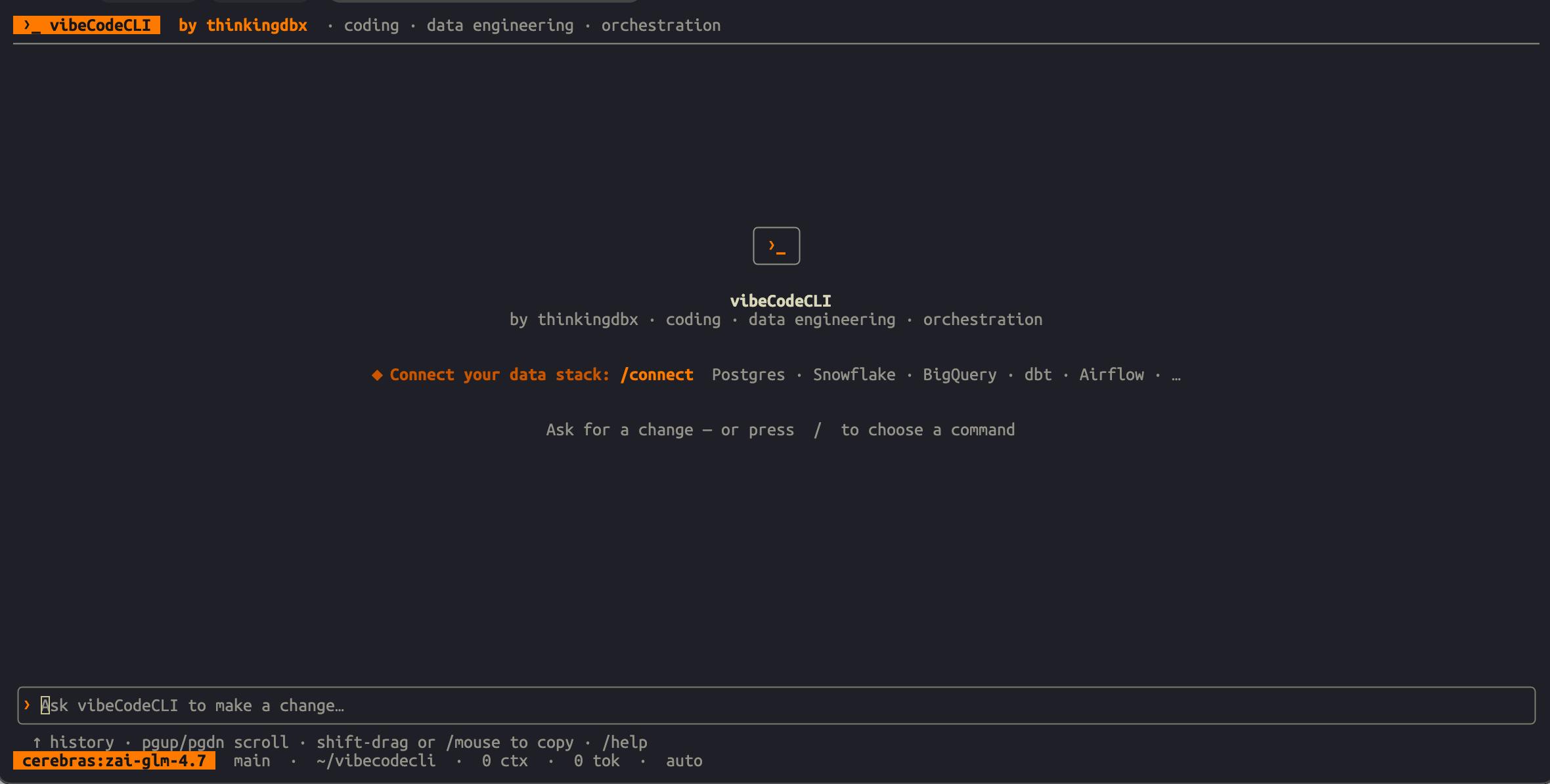Click the slash key hint in 'or press /'

coord(818,429)
